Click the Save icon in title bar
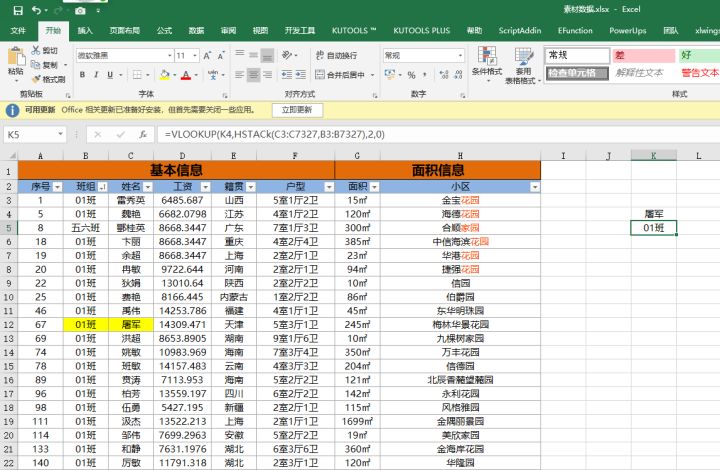Viewport: 720px width, 470px height. 18,10
